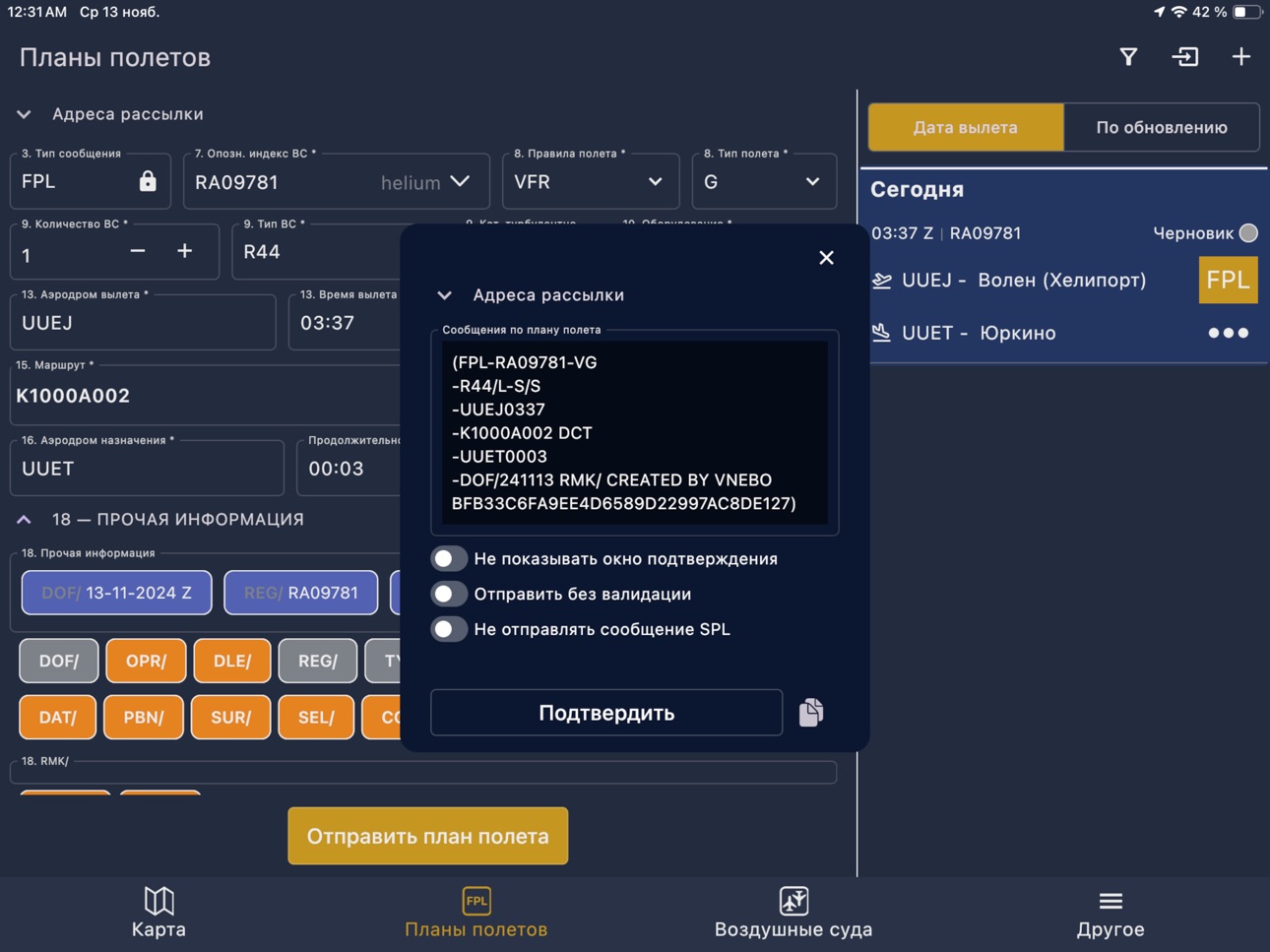Tap the import flight plan icon
The width and height of the screenshot is (1270, 952).
pyautogui.click(x=1184, y=57)
